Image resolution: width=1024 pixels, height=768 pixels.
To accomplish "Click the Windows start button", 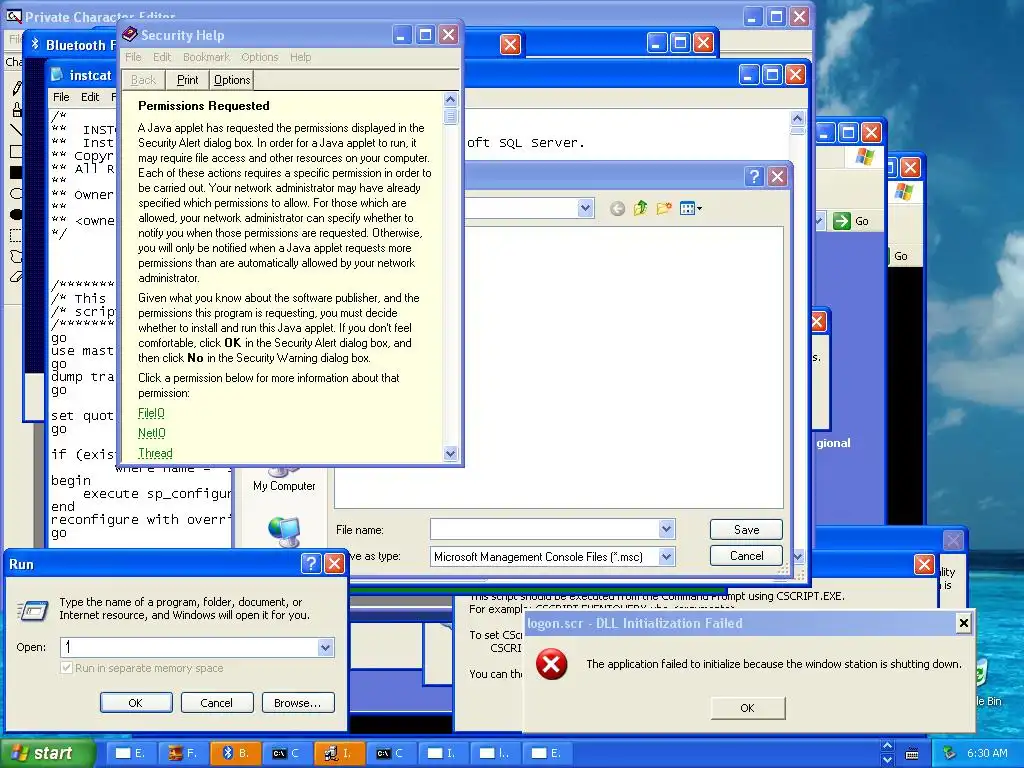I will 47,753.
